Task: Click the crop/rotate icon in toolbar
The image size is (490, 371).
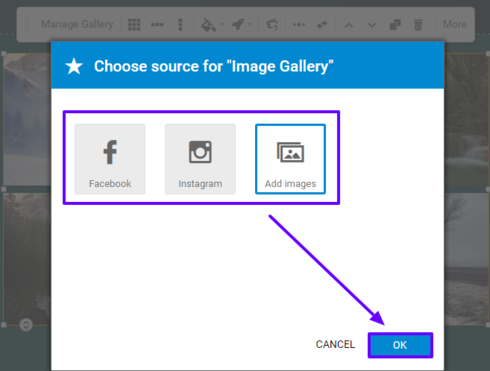Action: [272, 25]
